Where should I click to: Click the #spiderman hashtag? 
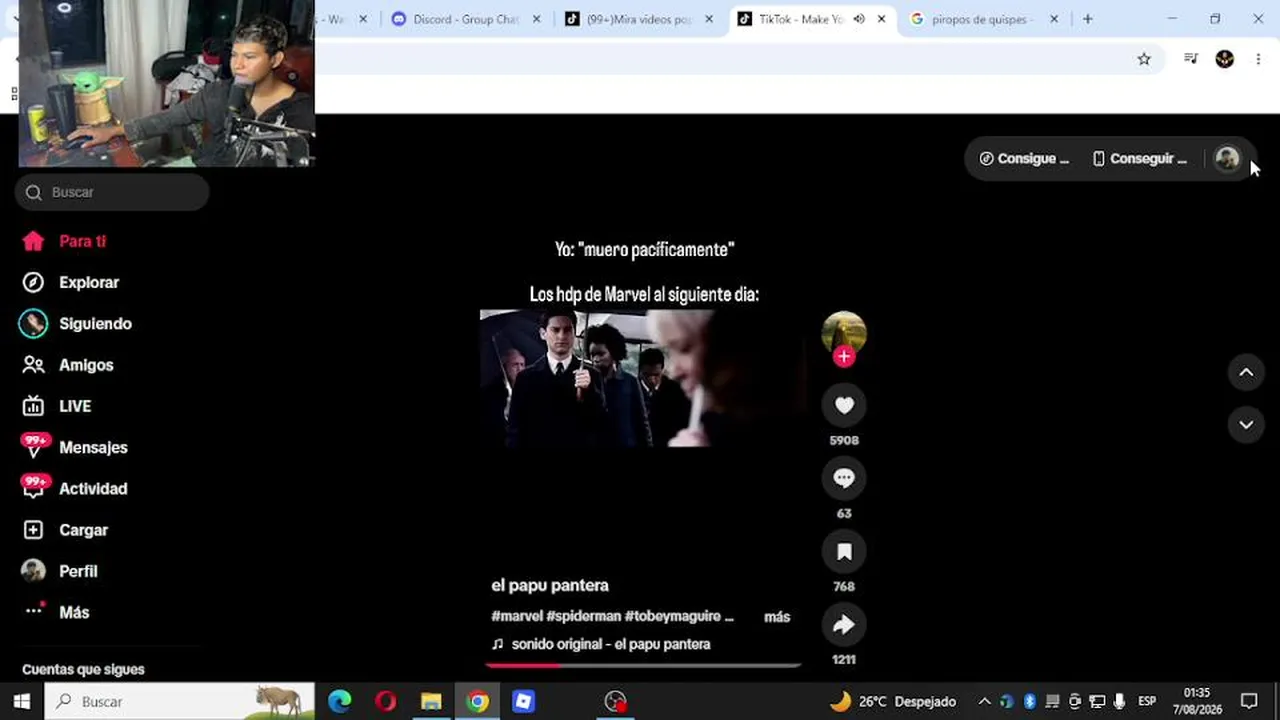(x=583, y=616)
